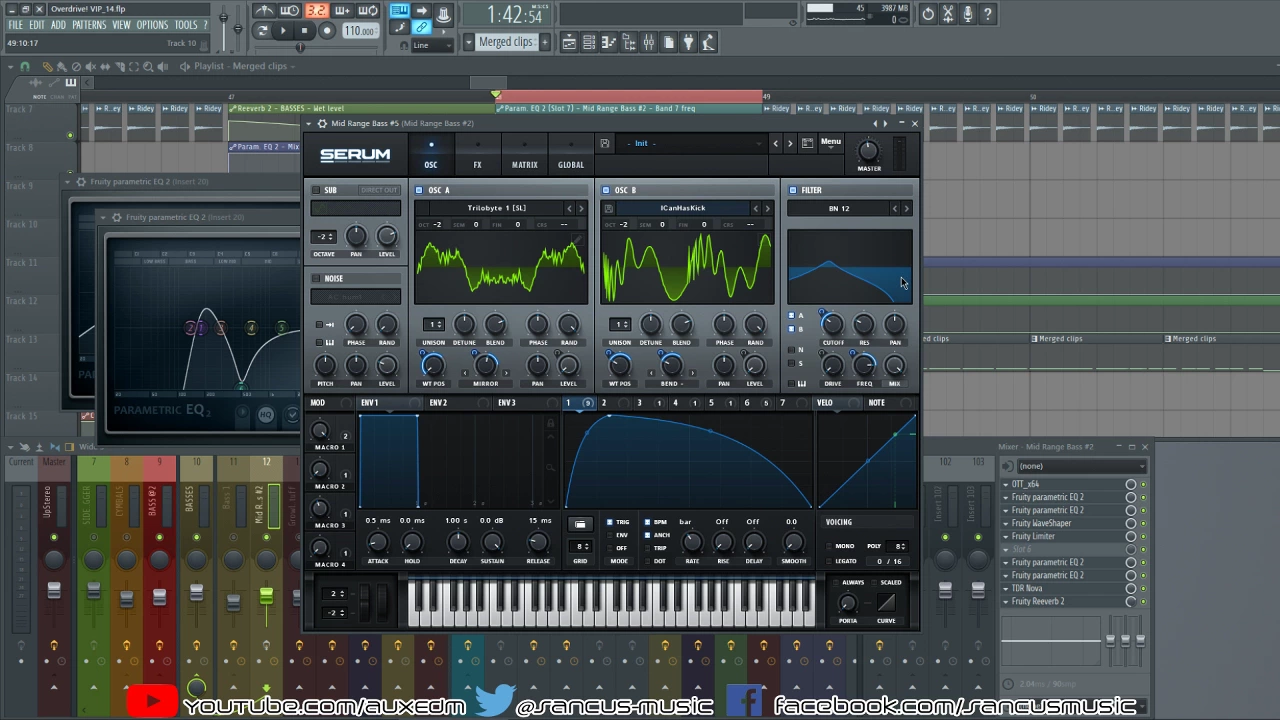Select Serum's MATRIX tab

524,156
